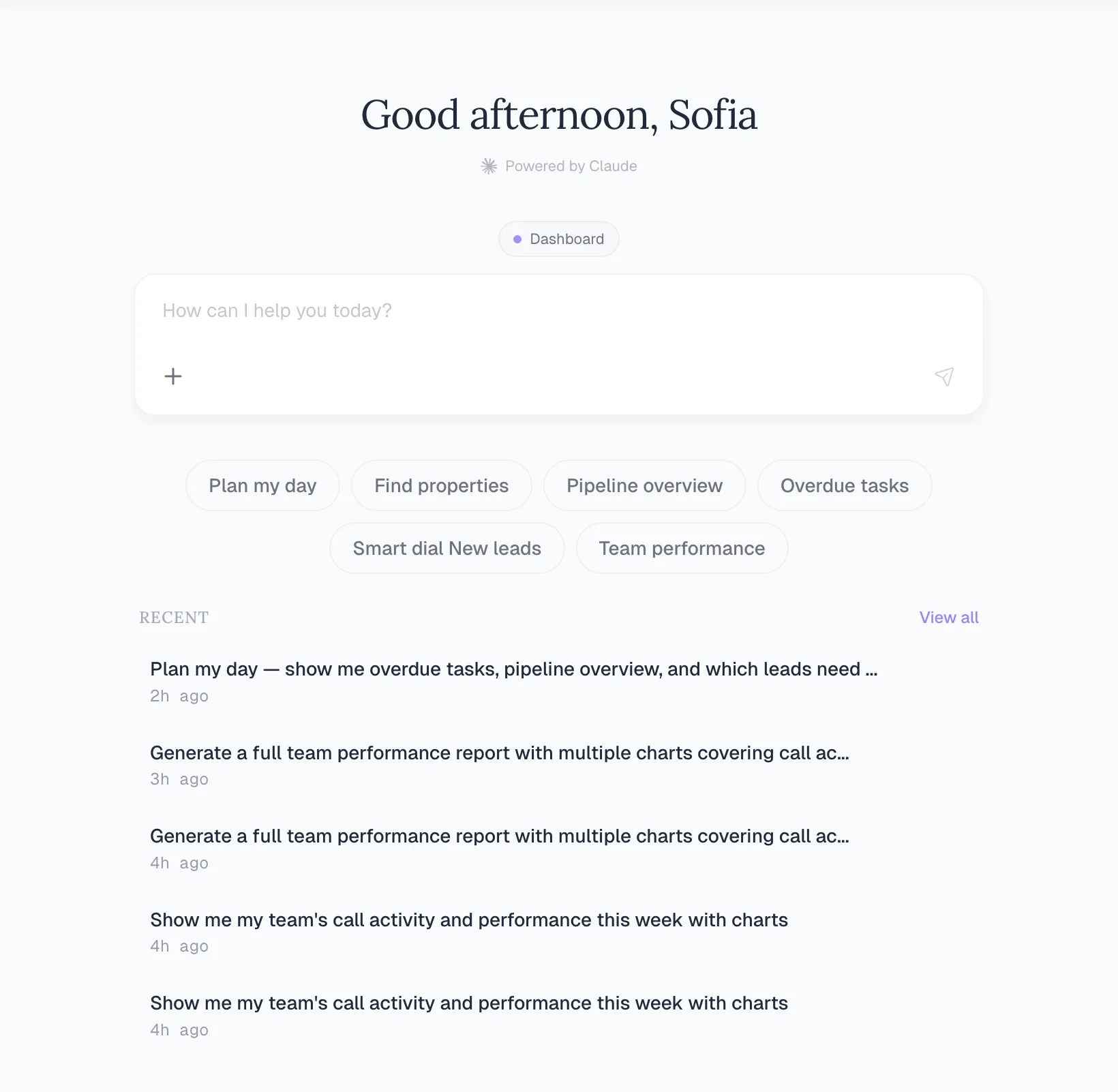Click the RECENT section heading
The height and width of the screenshot is (1092, 1118).
(174, 618)
